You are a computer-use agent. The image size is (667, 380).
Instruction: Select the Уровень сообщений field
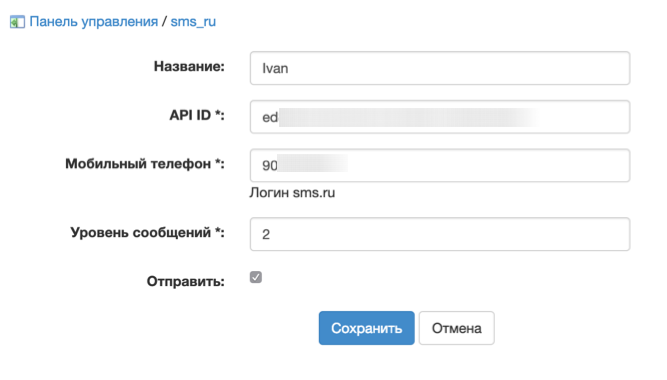440,234
